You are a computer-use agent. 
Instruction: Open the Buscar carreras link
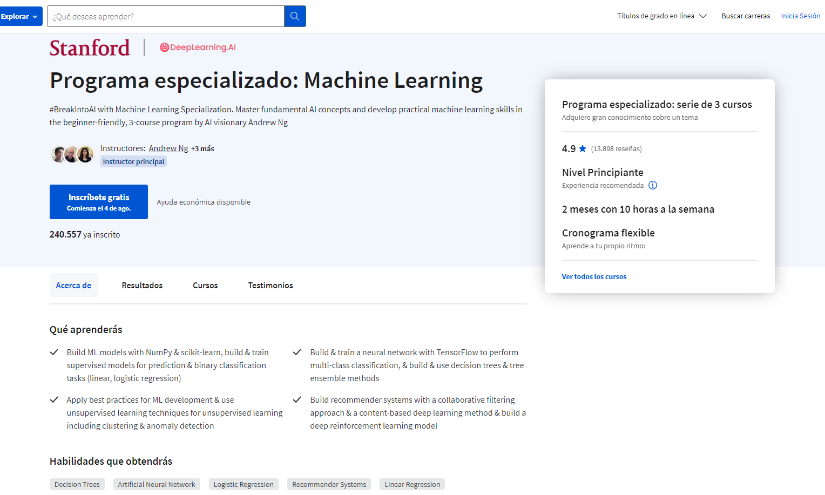click(745, 16)
